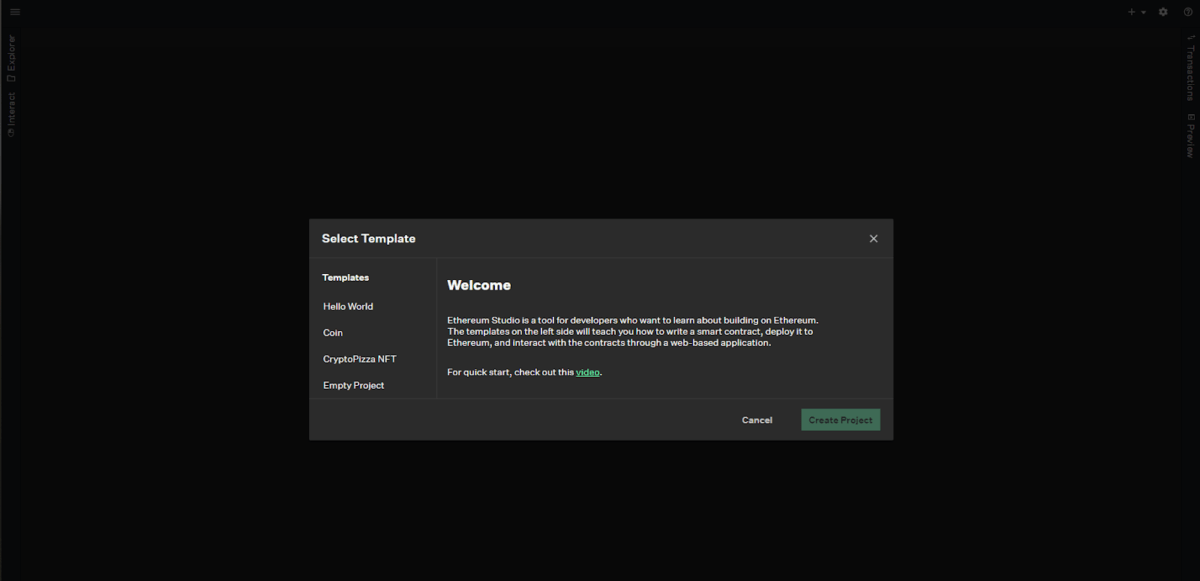Image resolution: width=1200 pixels, height=581 pixels.
Task: Close the Select Template dialog
Action: tap(873, 239)
